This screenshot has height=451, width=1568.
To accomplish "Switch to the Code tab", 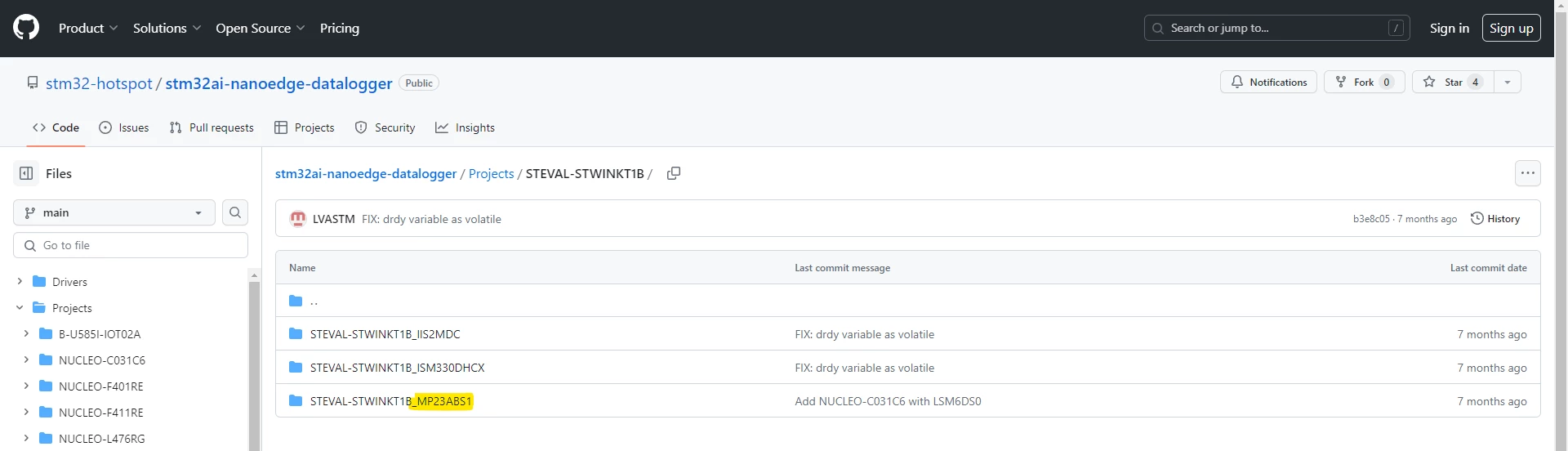I will pyautogui.click(x=56, y=127).
